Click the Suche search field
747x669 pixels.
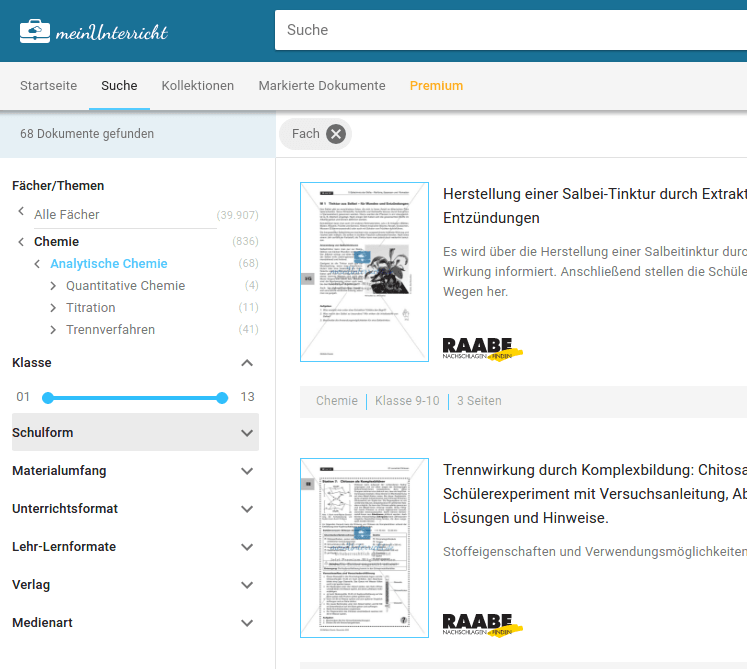tap(511, 30)
